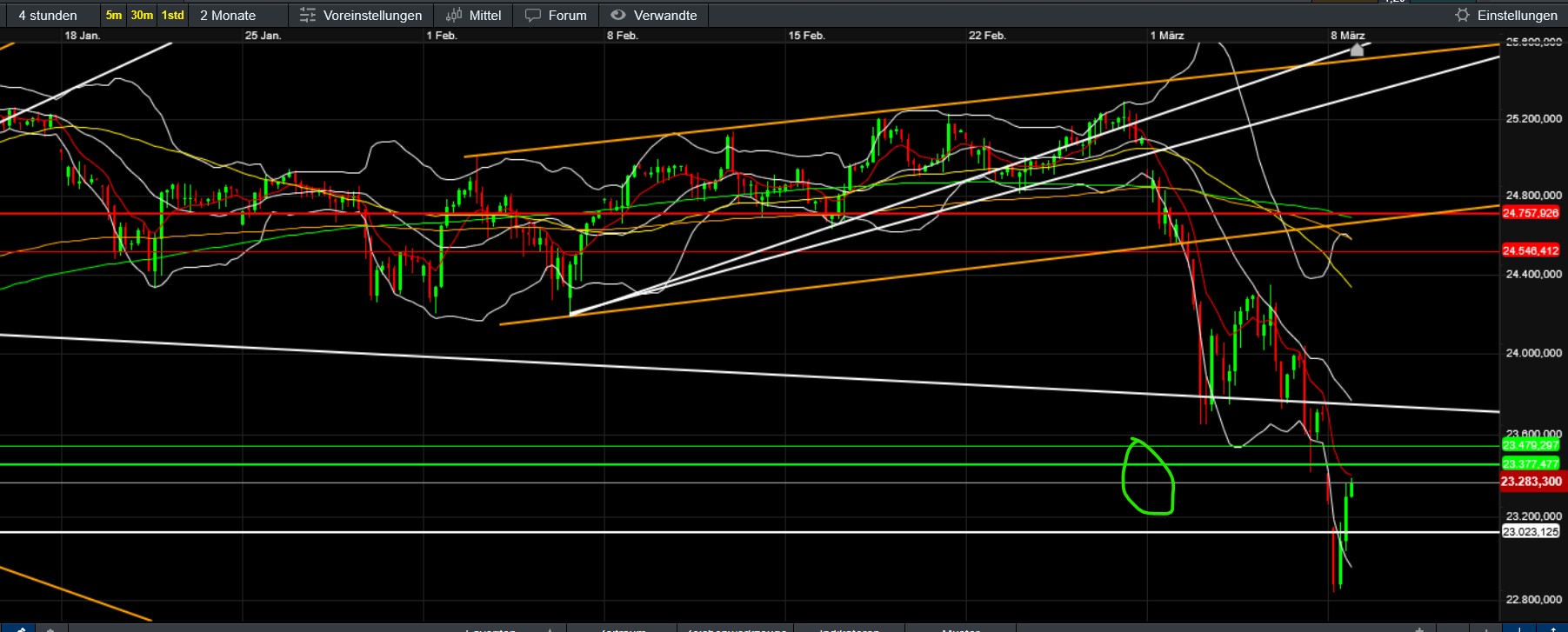This screenshot has width=1568, height=632.
Task: Click the current price tag 23.283,300
Action: tap(1531, 482)
